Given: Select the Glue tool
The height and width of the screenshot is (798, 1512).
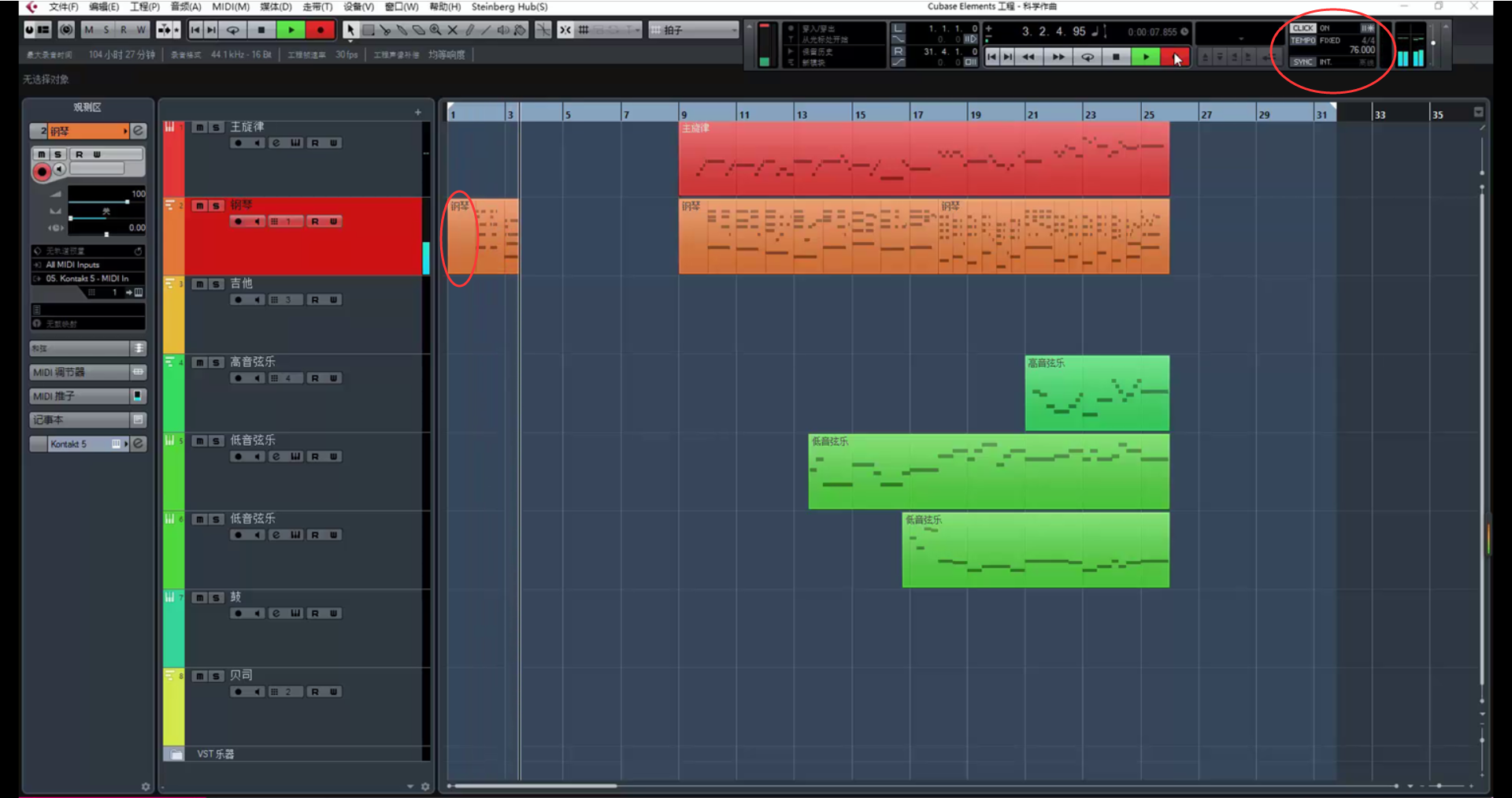Looking at the screenshot, I should (402, 30).
